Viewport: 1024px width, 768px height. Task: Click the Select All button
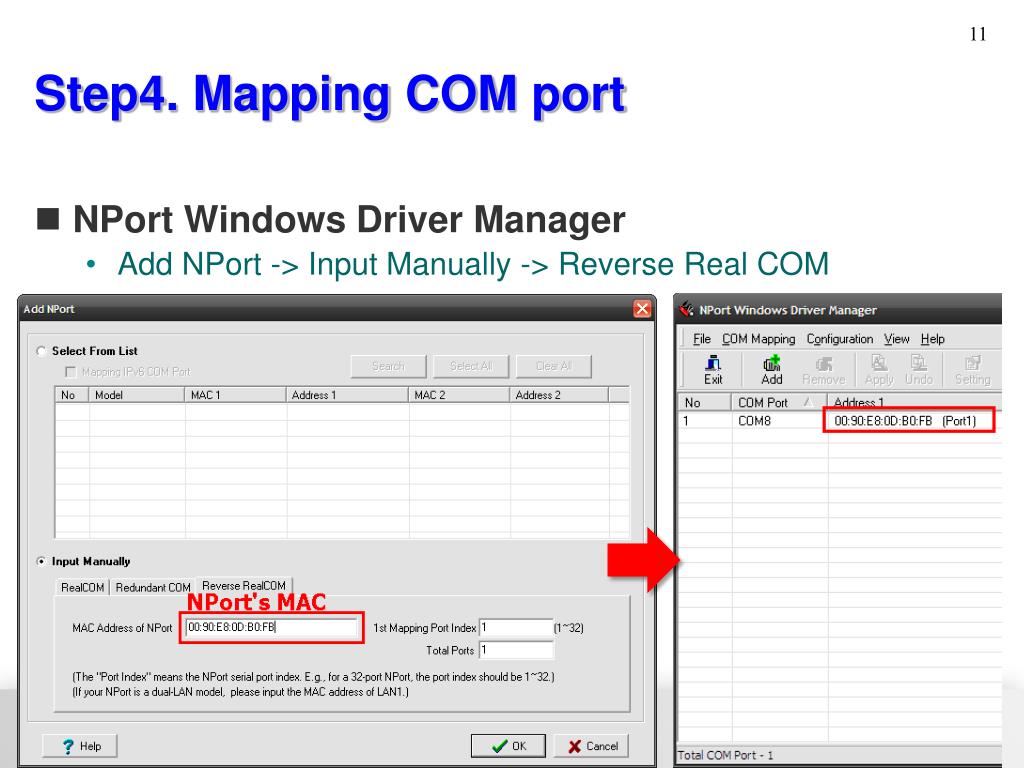coord(470,366)
